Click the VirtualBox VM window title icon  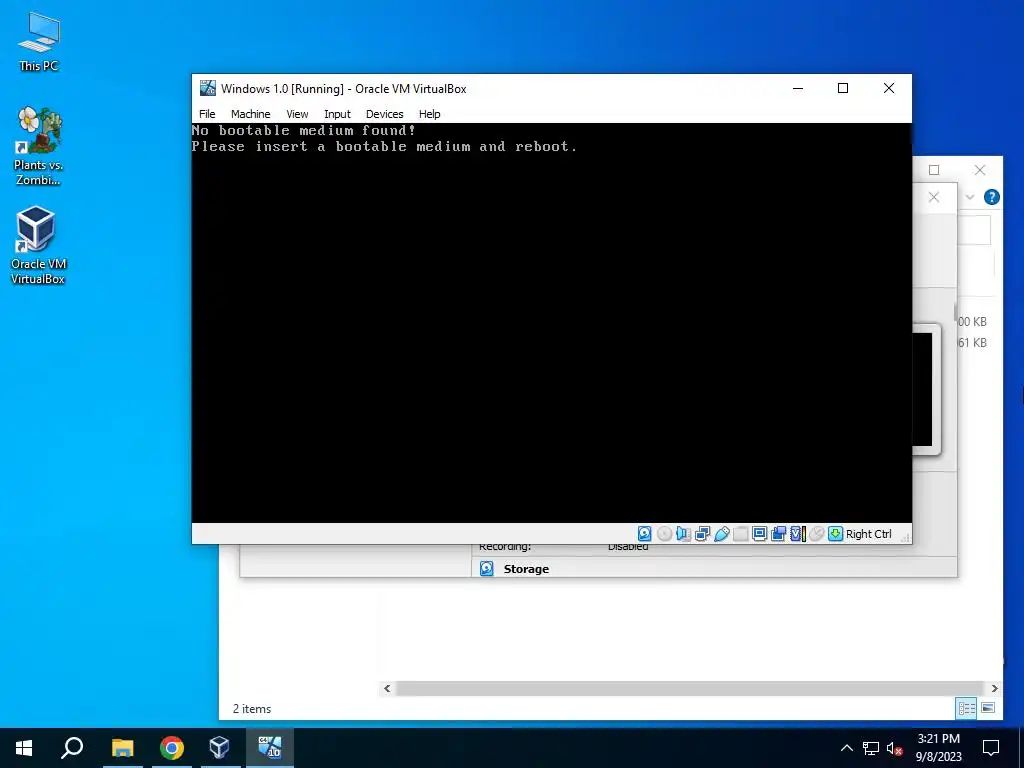coord(208,88)
